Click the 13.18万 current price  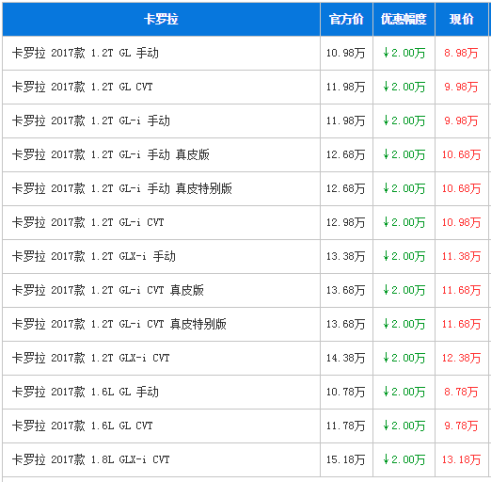tap(461, 460)
